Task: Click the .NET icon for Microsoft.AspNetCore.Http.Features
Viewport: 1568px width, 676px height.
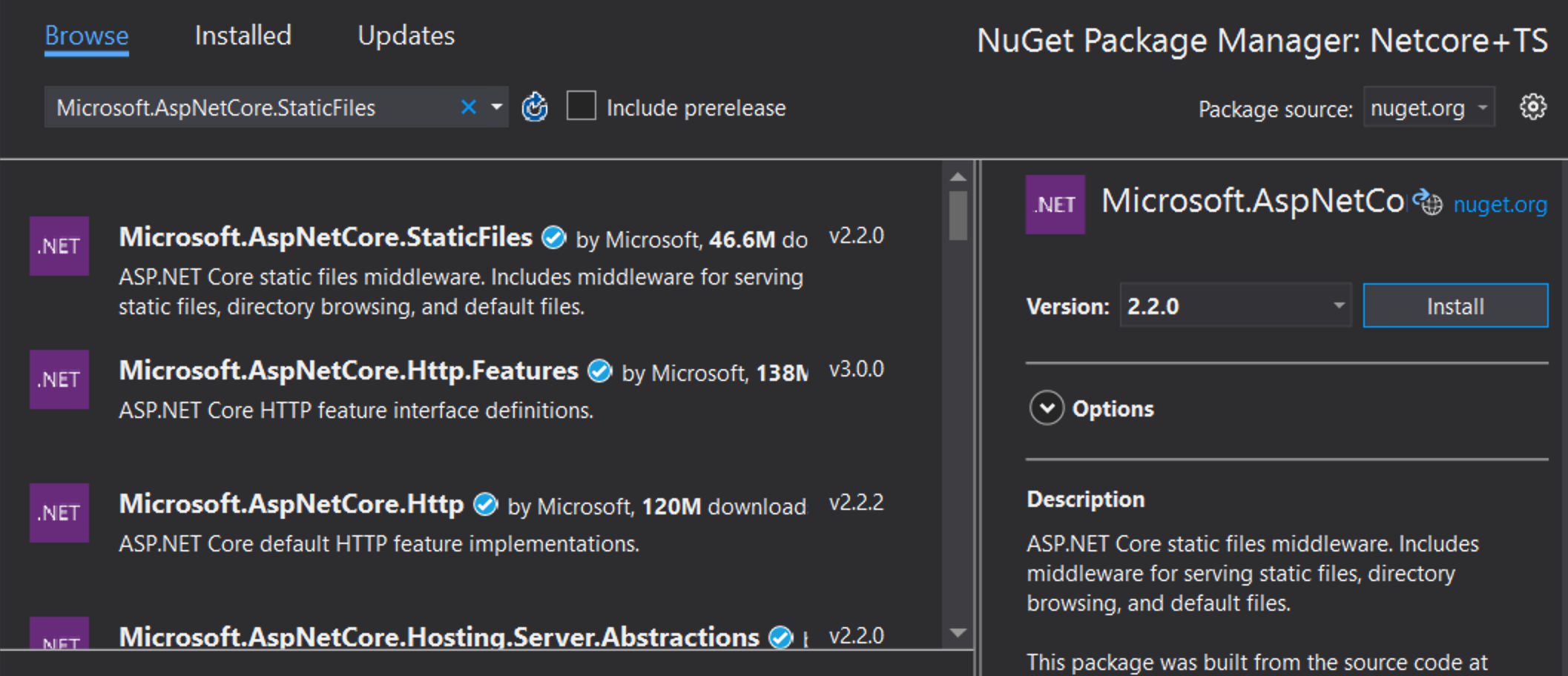Action: click(59, 380)
